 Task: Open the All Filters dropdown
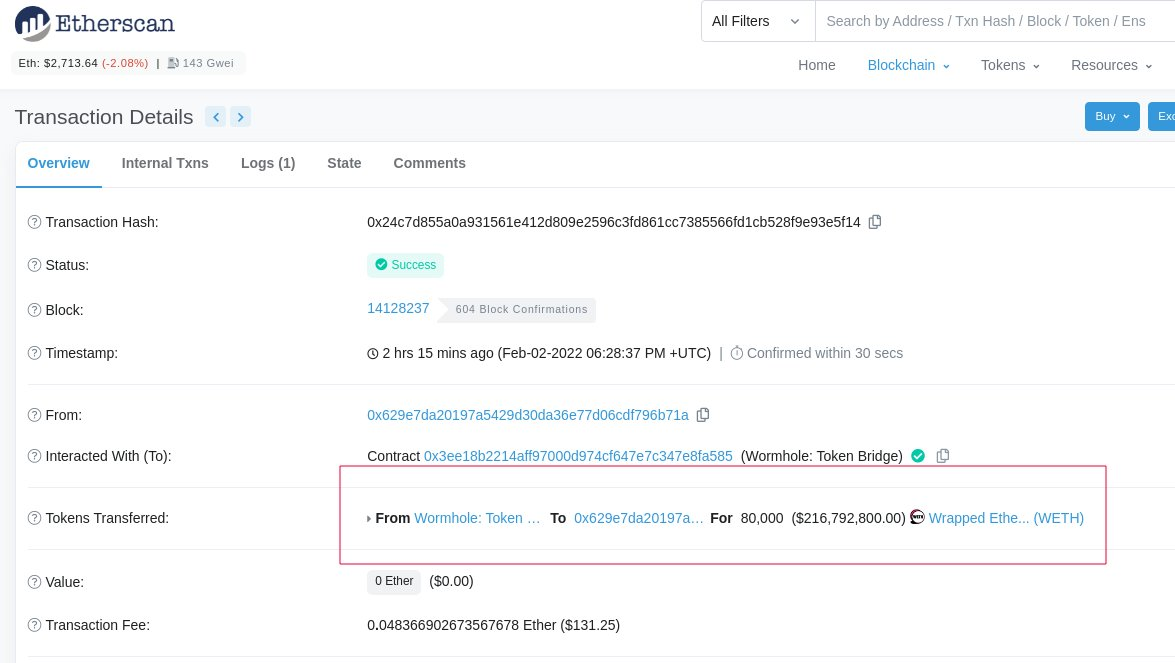click(757, 21)
